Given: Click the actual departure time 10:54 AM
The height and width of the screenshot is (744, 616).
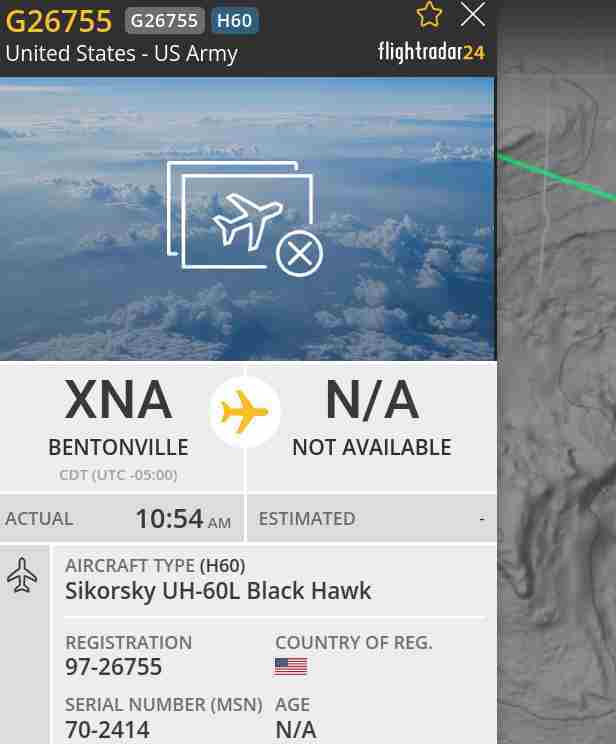Looking at the screenshot, I should tap(183, 519).
